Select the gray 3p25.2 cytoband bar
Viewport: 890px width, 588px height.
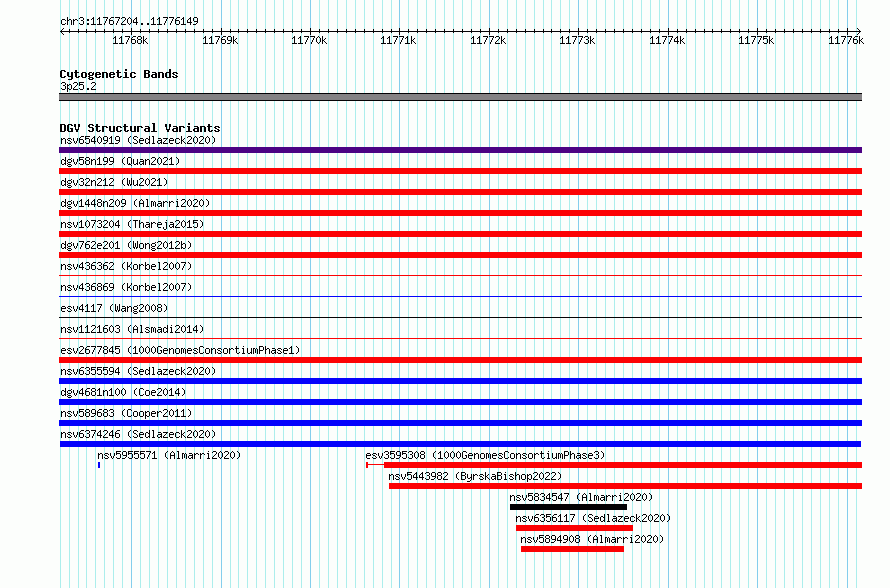(460, 97)
